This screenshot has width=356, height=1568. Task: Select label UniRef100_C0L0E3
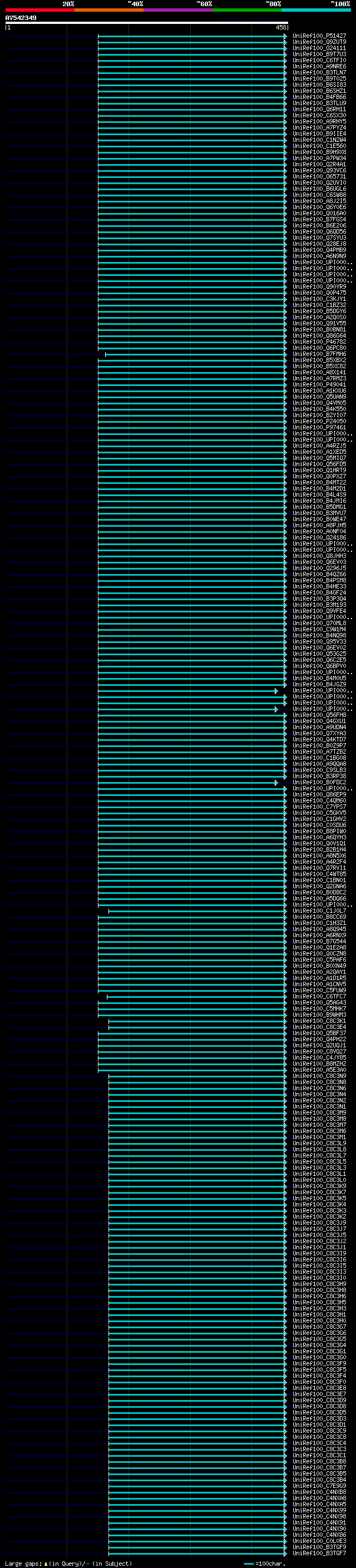319,1541
